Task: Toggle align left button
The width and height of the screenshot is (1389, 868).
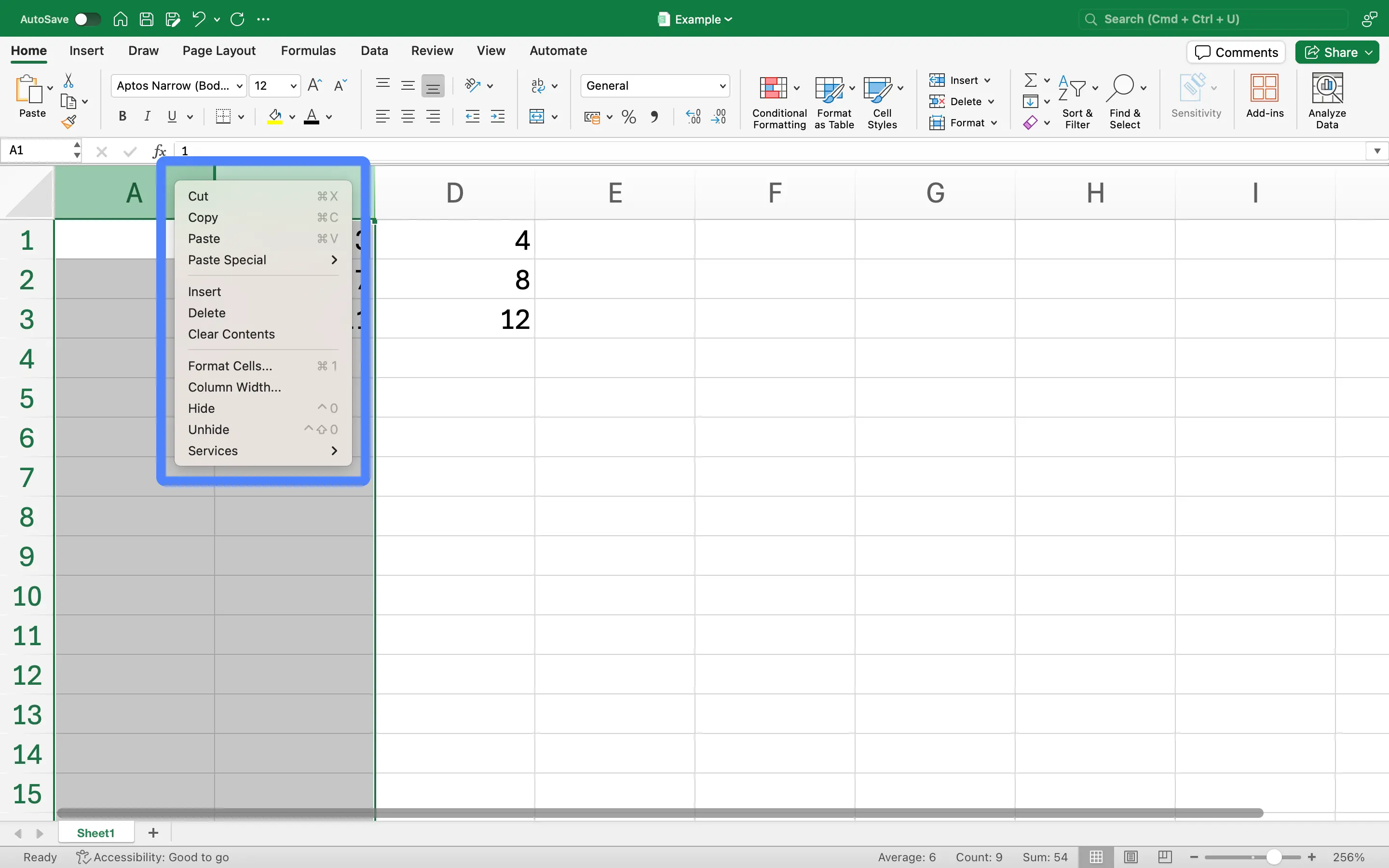Action: [x=383, y=117]
